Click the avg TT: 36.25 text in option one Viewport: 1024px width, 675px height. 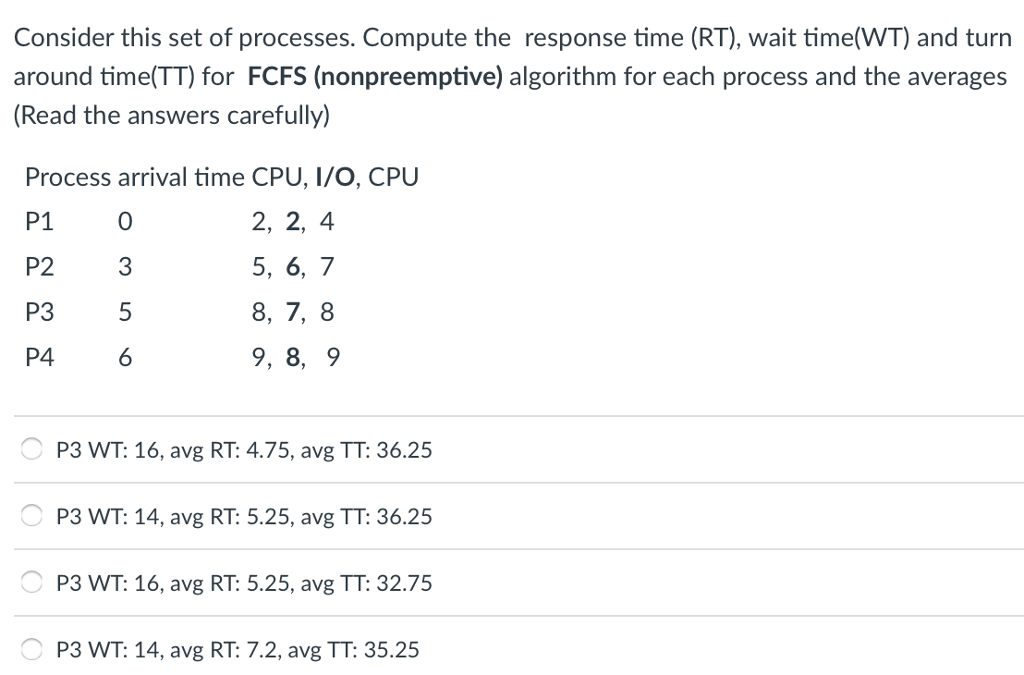(369, 450)
